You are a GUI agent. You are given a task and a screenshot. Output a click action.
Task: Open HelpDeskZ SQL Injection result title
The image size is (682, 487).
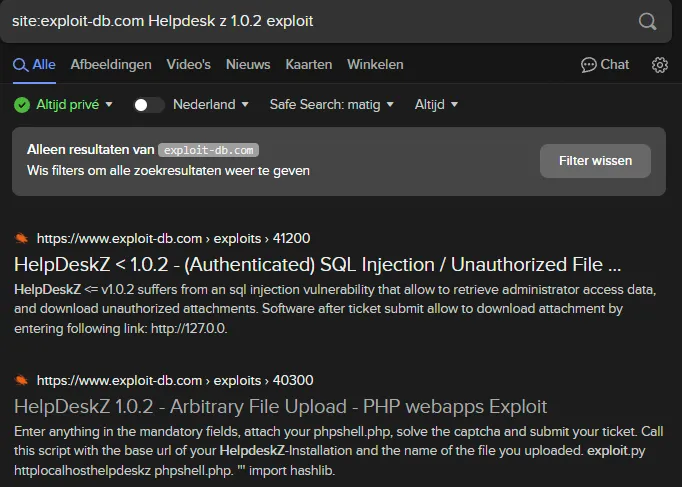(318, 264)
